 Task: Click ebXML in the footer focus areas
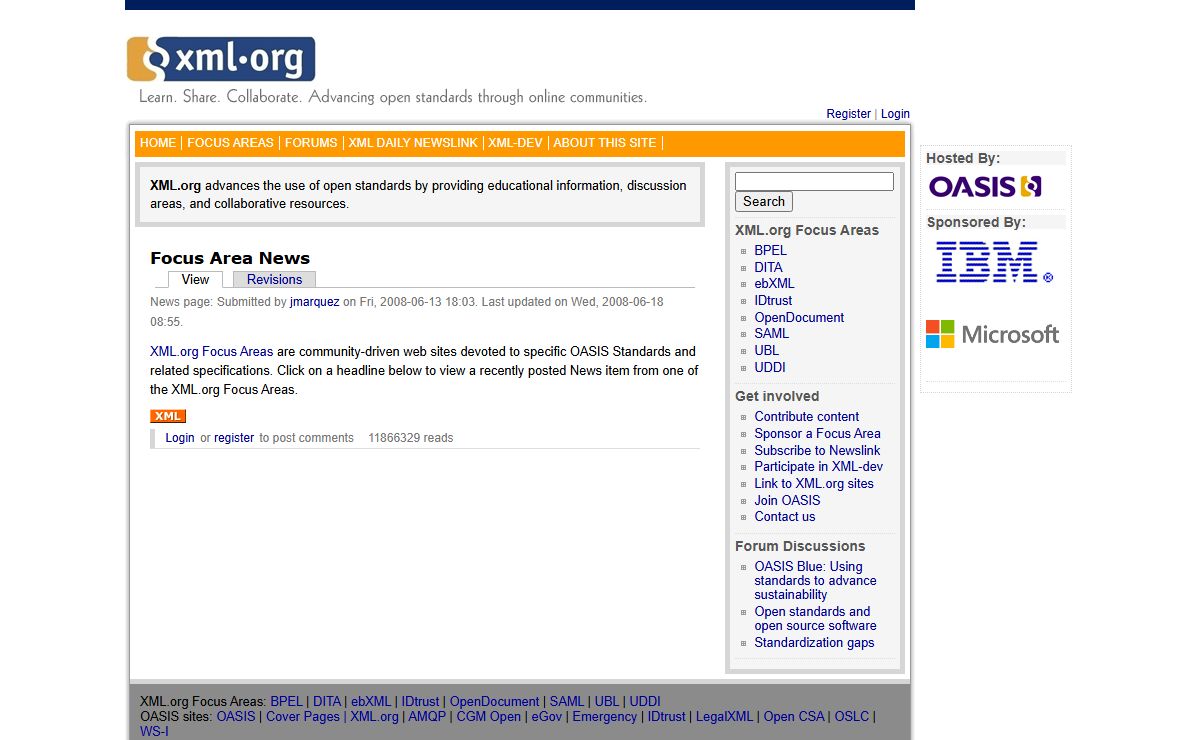coord(371,702)
